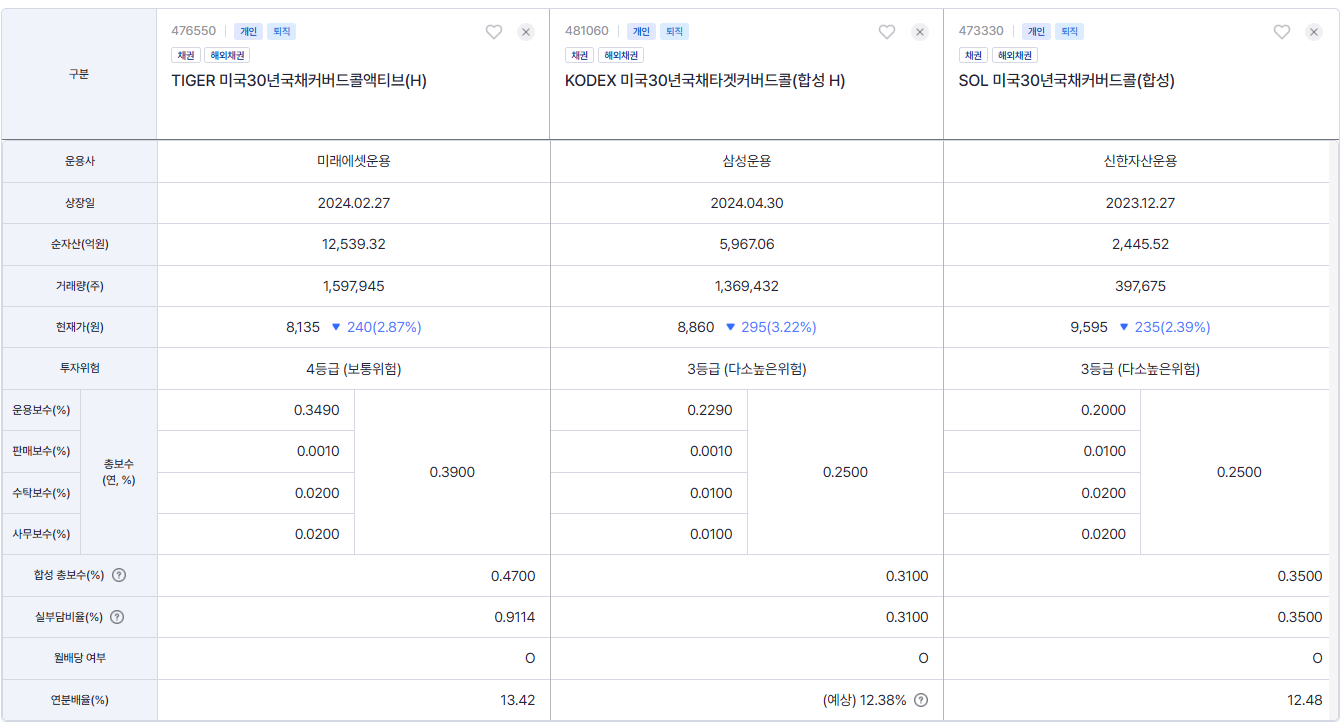Open help icon next to 실부담비율(%)
Viewport: 1344px width, 723px height.
pos(117,617)
